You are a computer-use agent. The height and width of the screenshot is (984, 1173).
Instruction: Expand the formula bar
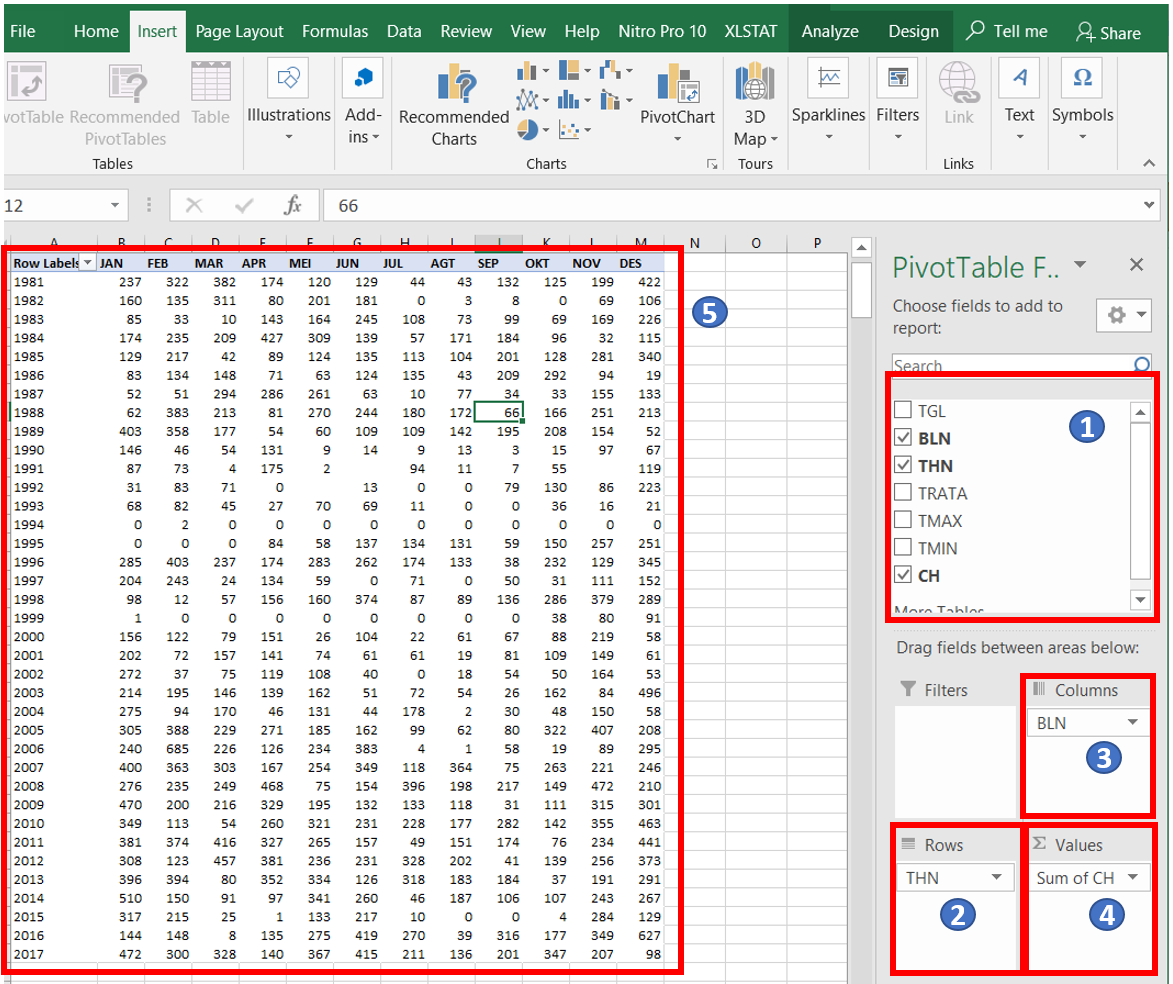pyautogui.click(x=1149, y=205)
